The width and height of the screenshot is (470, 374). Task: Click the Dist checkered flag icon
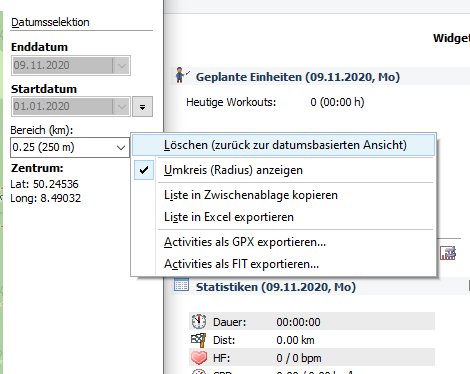199,340
